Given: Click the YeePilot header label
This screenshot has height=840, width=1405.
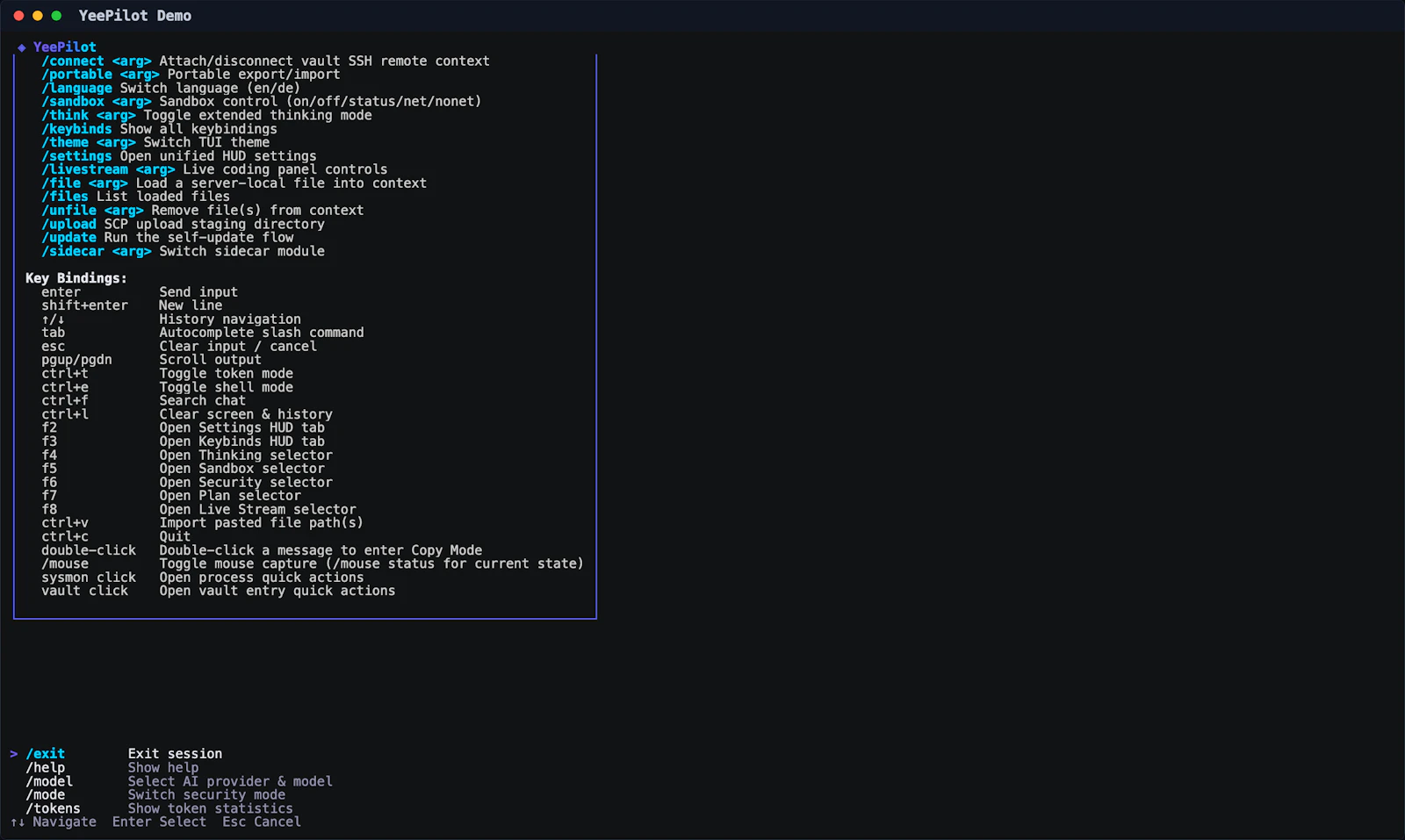Looking at the screenshot, I should click(x=64, y=47).
